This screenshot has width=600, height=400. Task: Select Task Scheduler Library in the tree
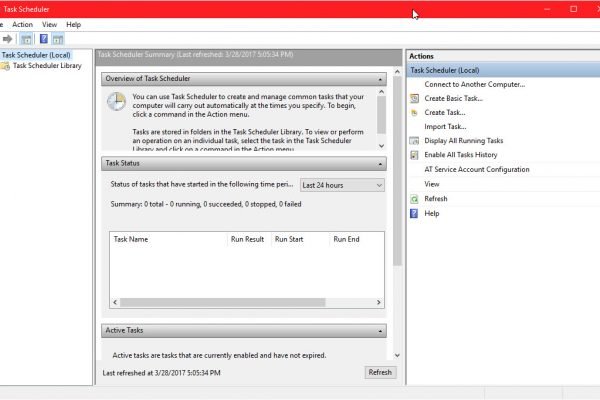coord(47,66)
